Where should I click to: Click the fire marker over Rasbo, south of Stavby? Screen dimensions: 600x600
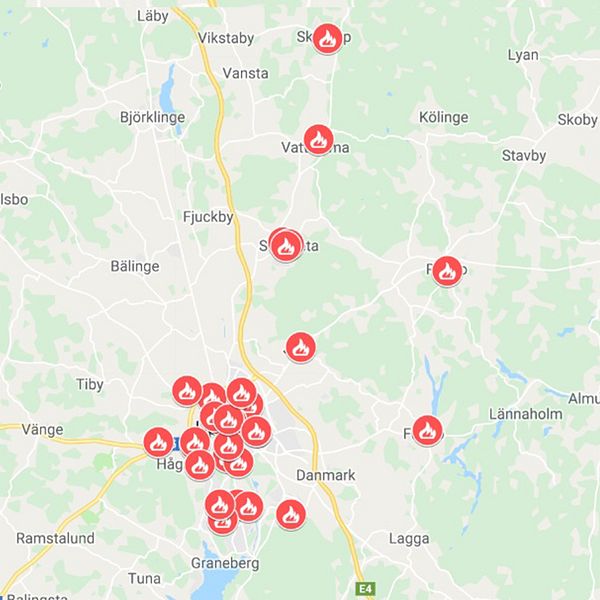447,271
